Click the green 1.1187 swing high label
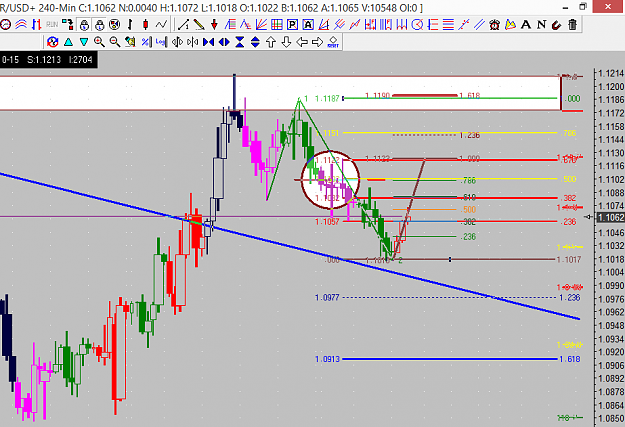Viewport: 625px width, 427px height. 327,98
